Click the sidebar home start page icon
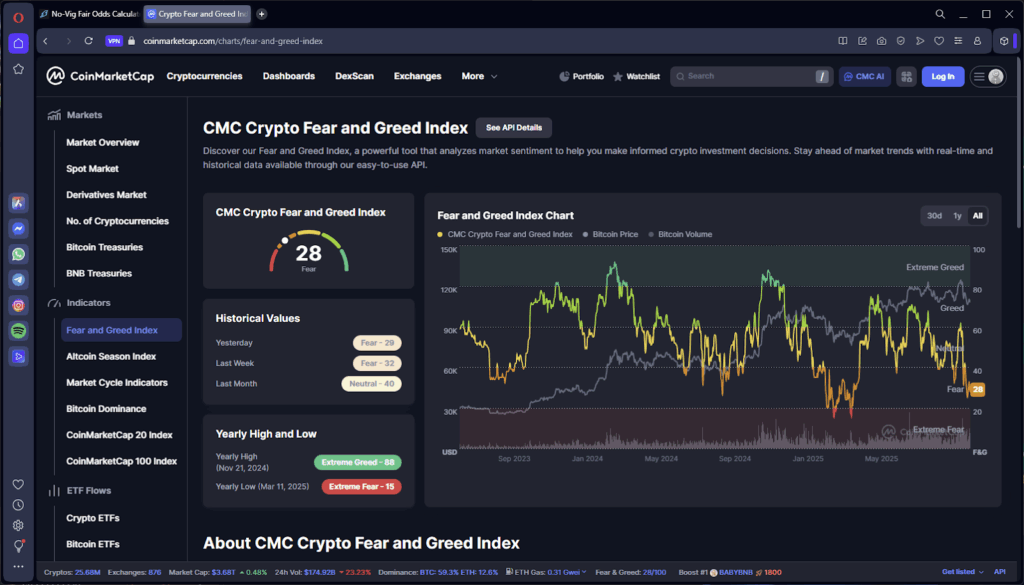This screenshot has width=1024, height=585. [18, 43]
